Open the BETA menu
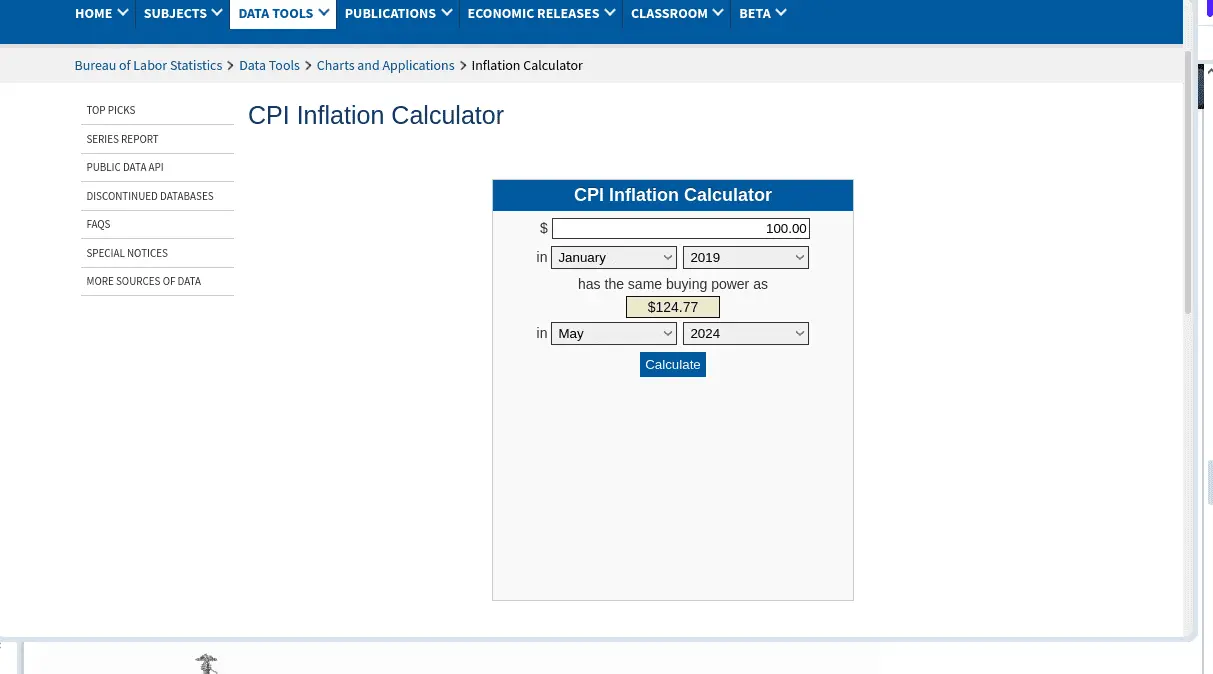 pos(762,13)
